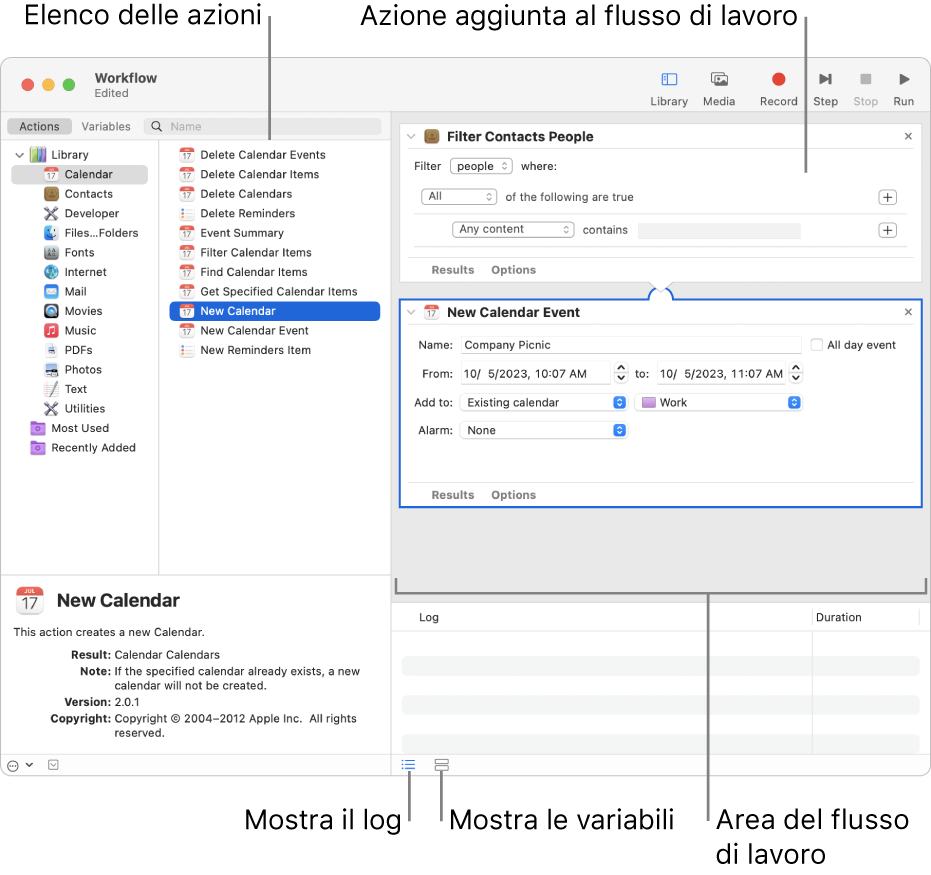This screenshot has height=875, width=931.
Task: Click the contains value text field
Action: tap(719, 231)
